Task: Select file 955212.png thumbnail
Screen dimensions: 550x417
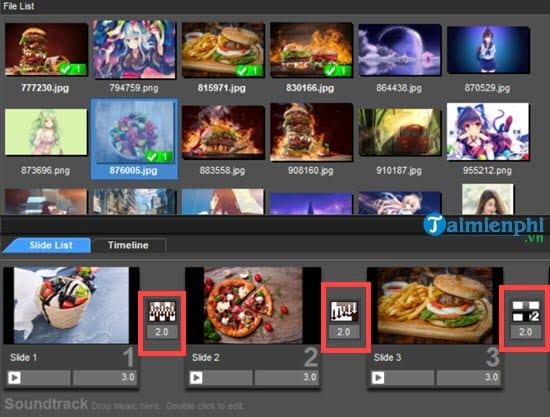Action: (x=488, y=132)
